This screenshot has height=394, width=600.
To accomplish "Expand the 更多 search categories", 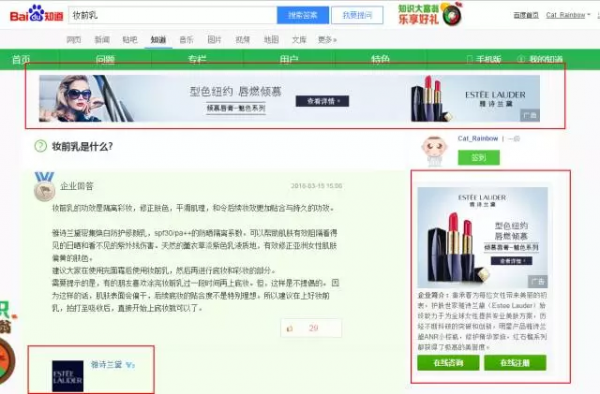I will [x=327, y=39].
